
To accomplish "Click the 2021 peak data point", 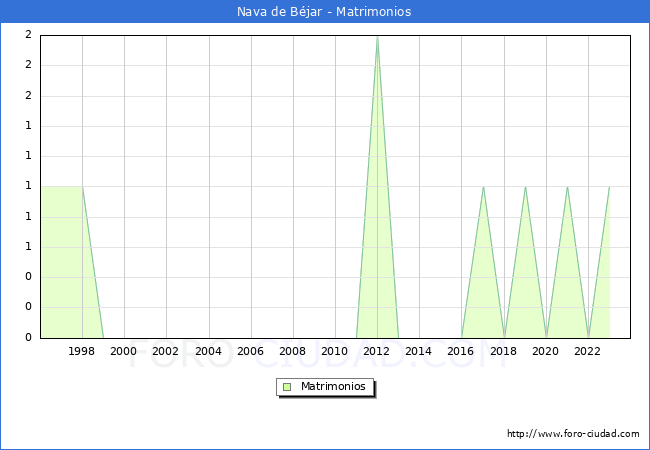I will [x=568, y=187].
